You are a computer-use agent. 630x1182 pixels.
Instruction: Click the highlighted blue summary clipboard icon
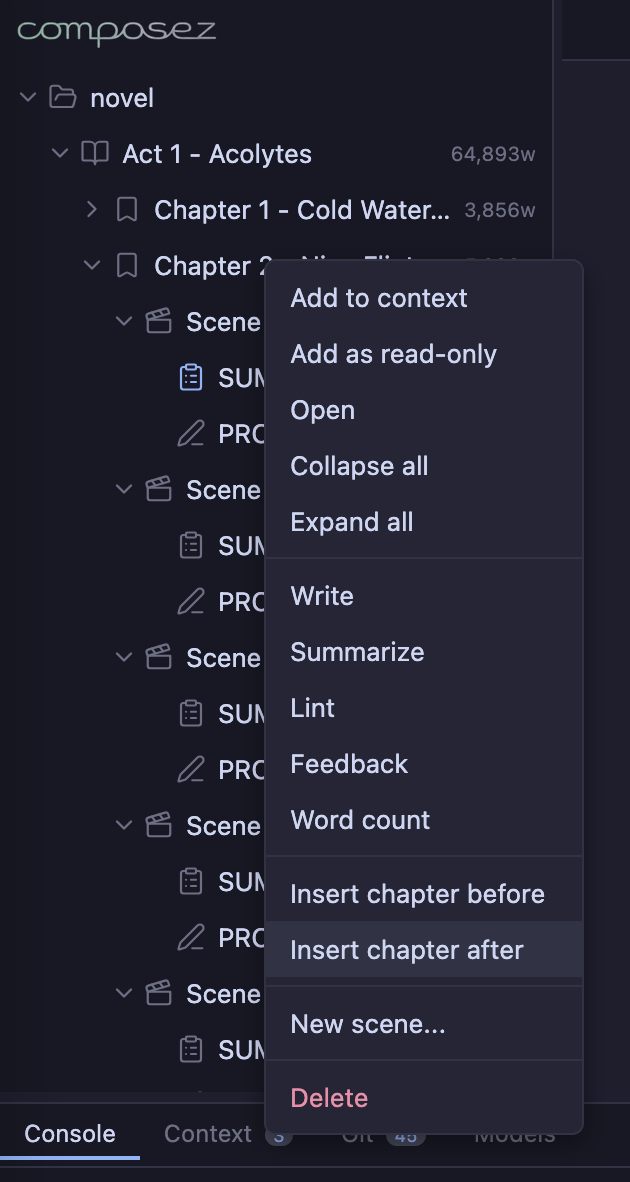(190, 378)
